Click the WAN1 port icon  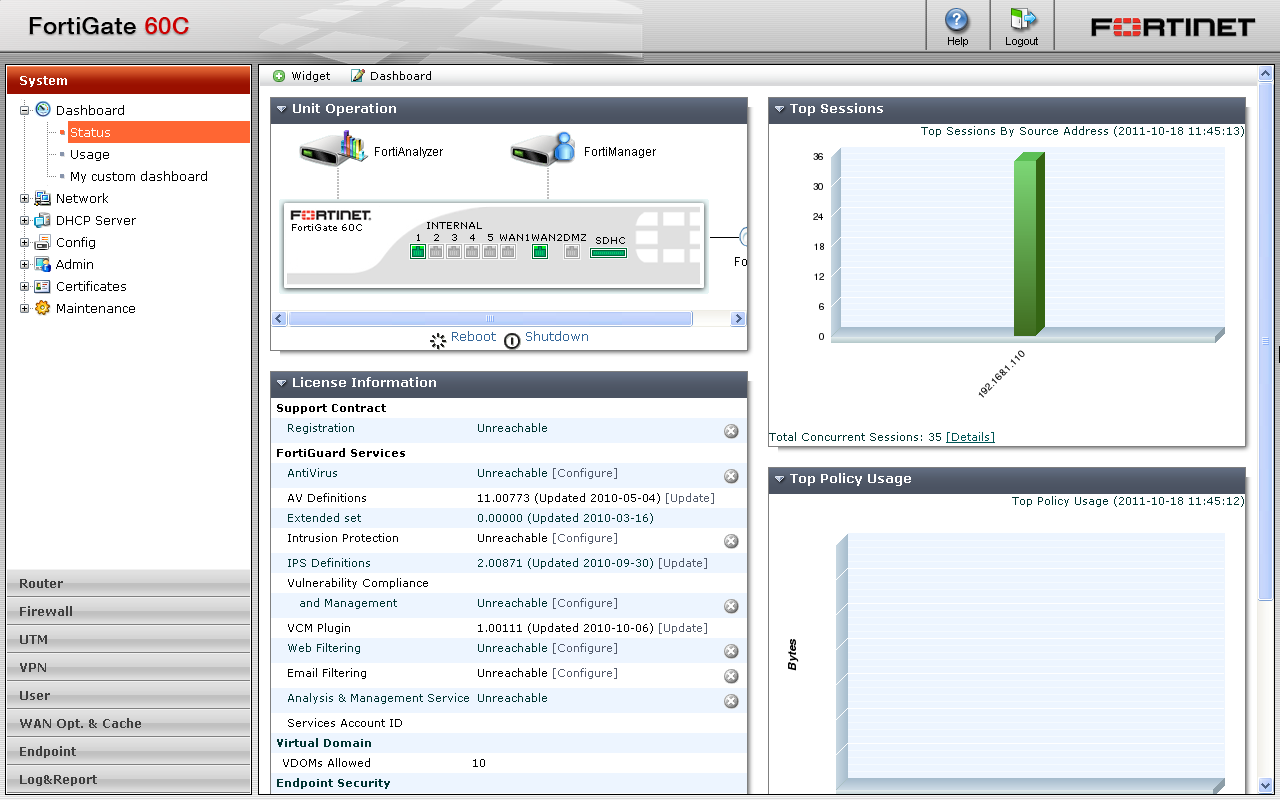508,252
